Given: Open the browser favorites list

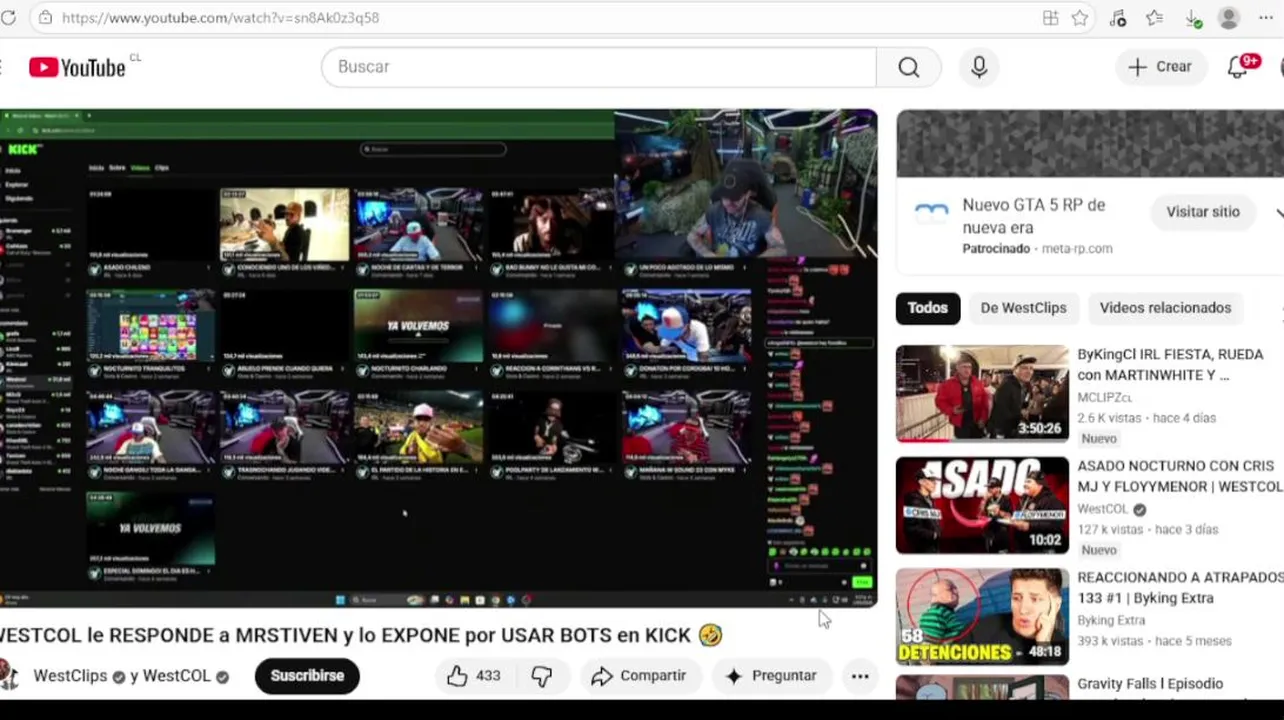Looking at the screenshot, I should (x=1155, y=18).
